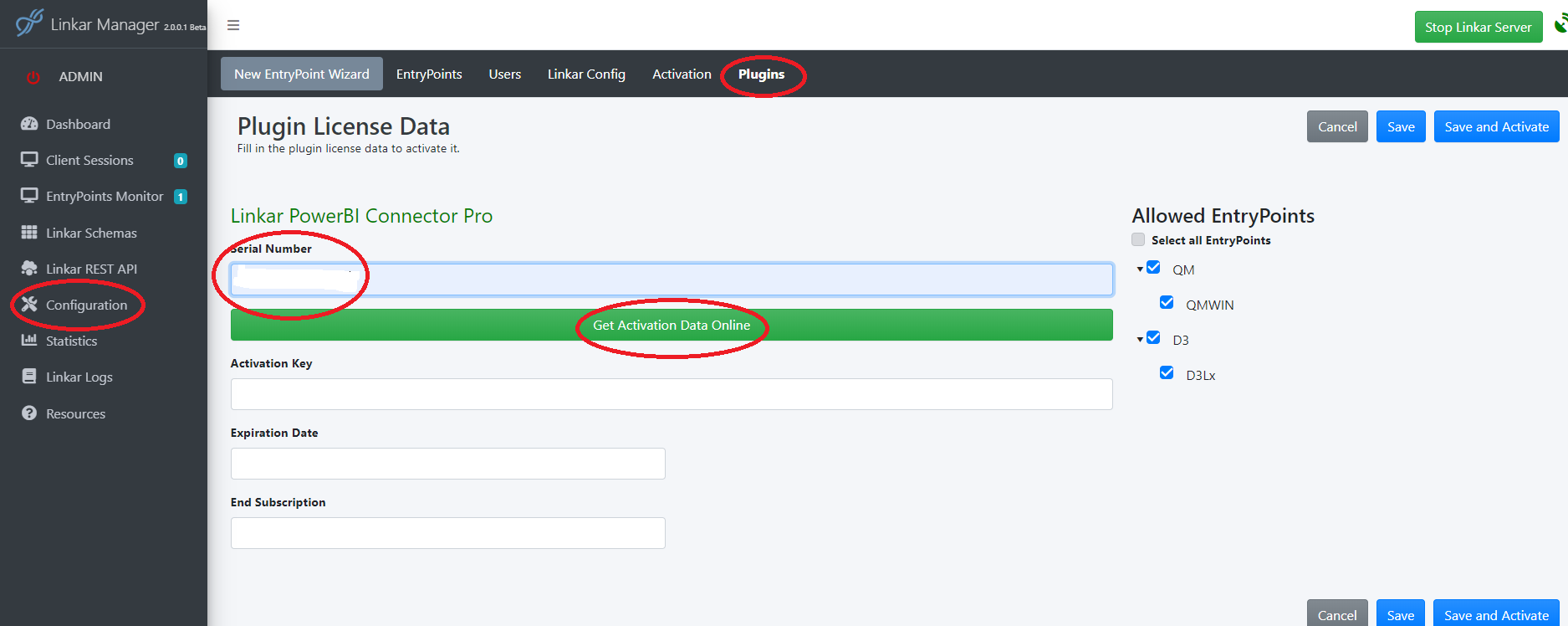Focus the Activation Key input field

coord(672,394)
